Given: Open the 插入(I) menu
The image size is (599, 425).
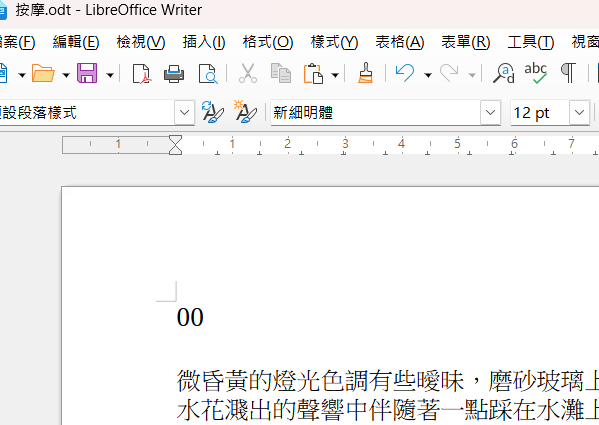Looking at the screenshot, I should click(x=204, y=42).
